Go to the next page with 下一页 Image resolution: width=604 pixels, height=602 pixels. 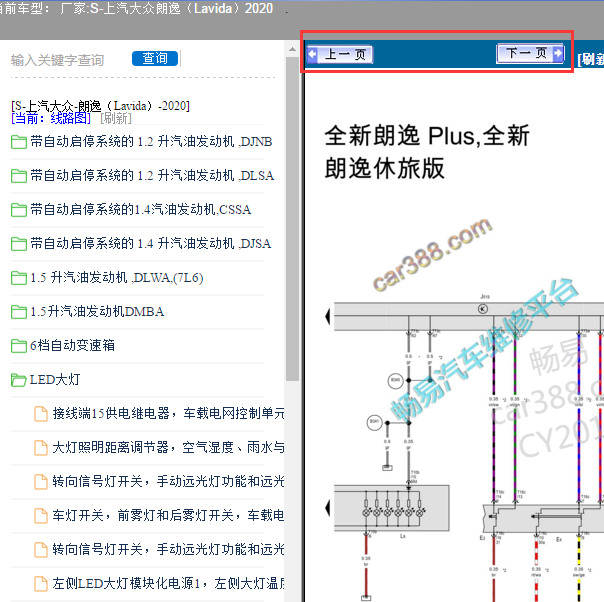(x=530, y=53)
